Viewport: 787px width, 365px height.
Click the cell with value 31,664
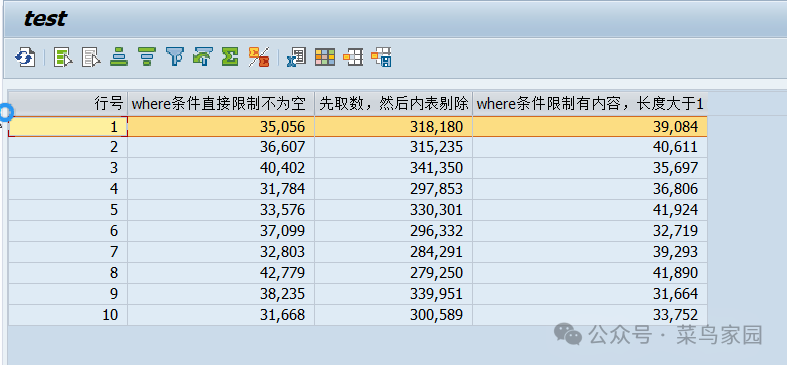pyautogui.click(x=590, y=294)
